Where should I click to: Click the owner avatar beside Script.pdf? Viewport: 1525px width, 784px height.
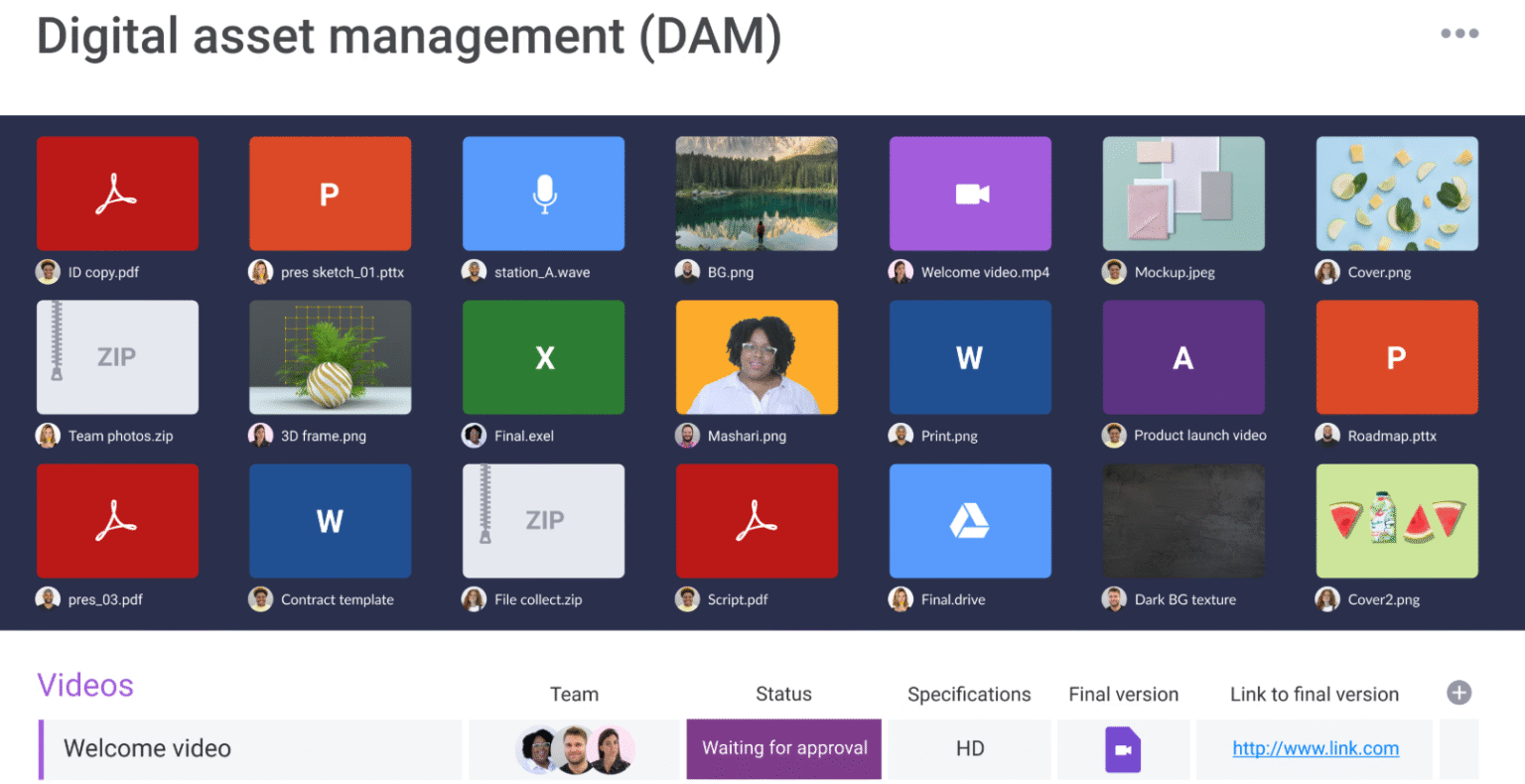pos(688,598)
